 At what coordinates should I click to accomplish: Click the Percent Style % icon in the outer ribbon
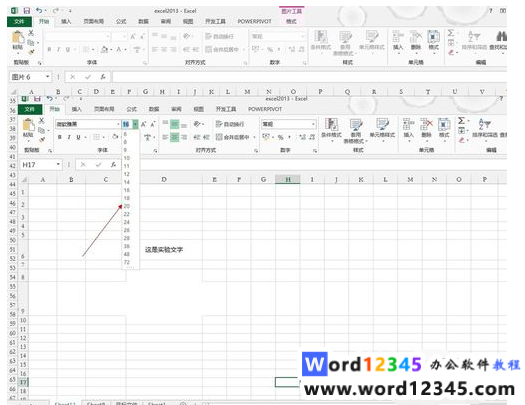(270, 50)
